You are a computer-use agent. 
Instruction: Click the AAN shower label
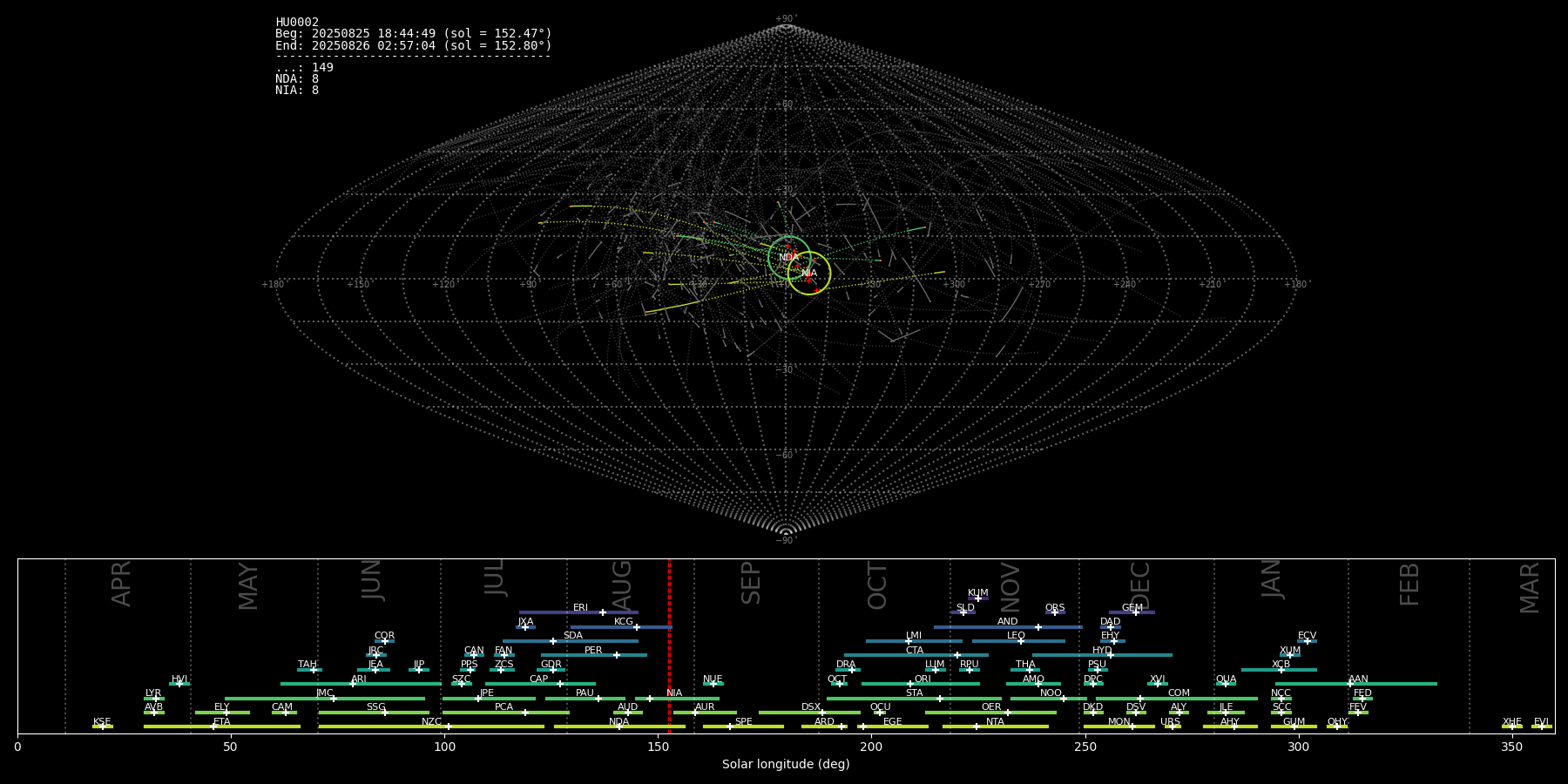pos(1358,679)
